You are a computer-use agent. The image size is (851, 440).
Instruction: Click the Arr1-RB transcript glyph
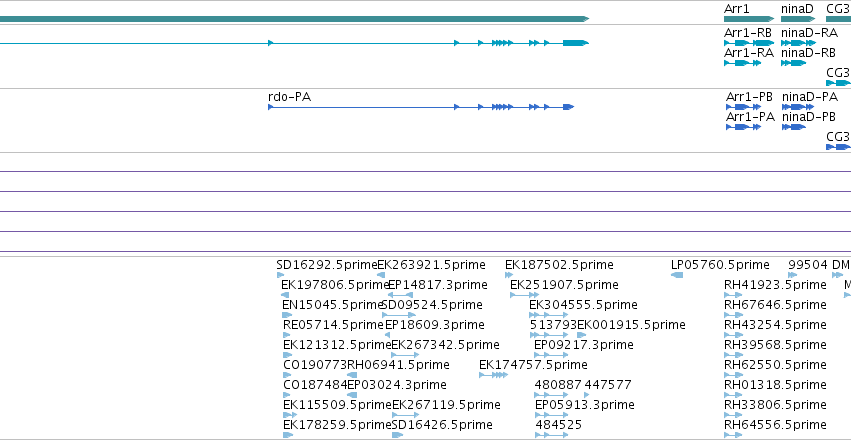[x=749, y=43]
